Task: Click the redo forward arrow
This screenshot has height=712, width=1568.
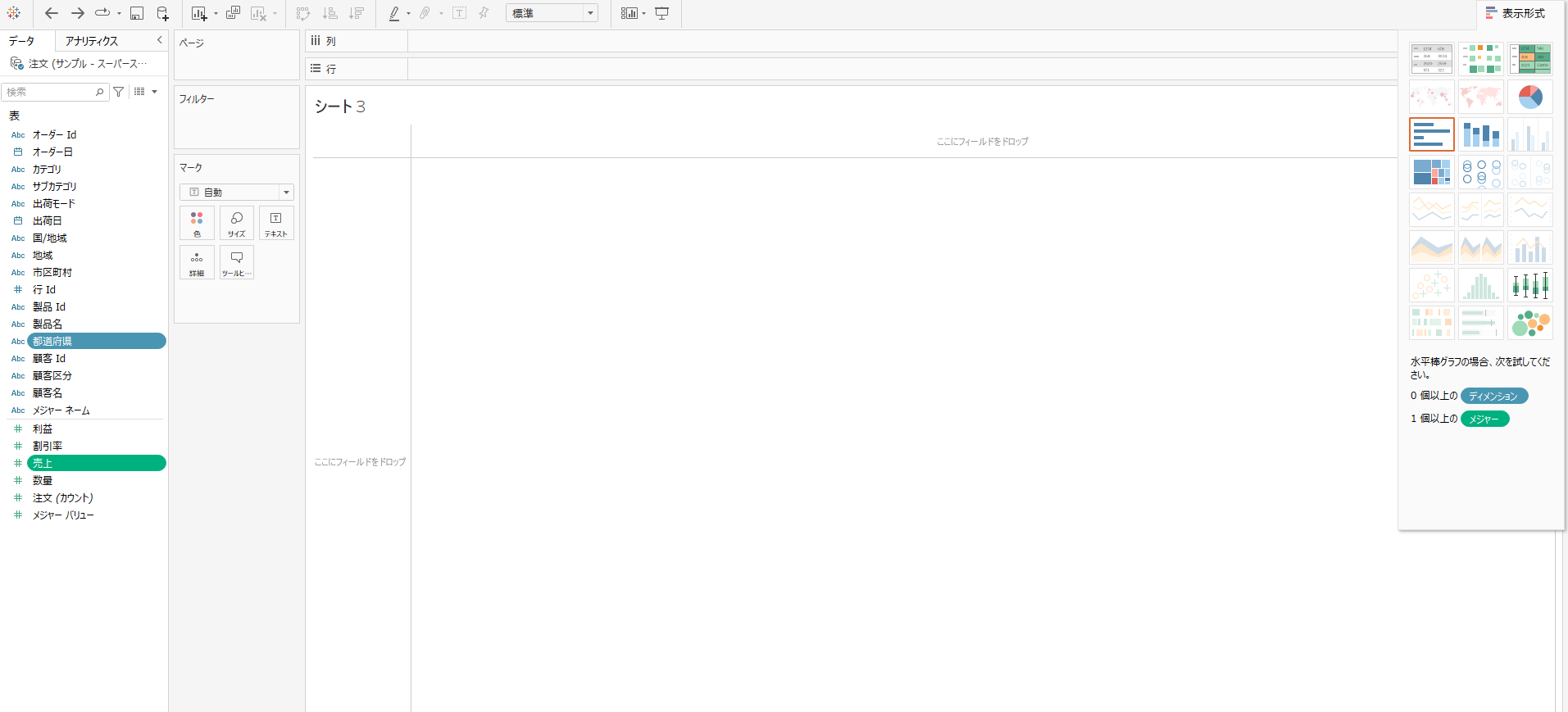Action: point(77,13)
